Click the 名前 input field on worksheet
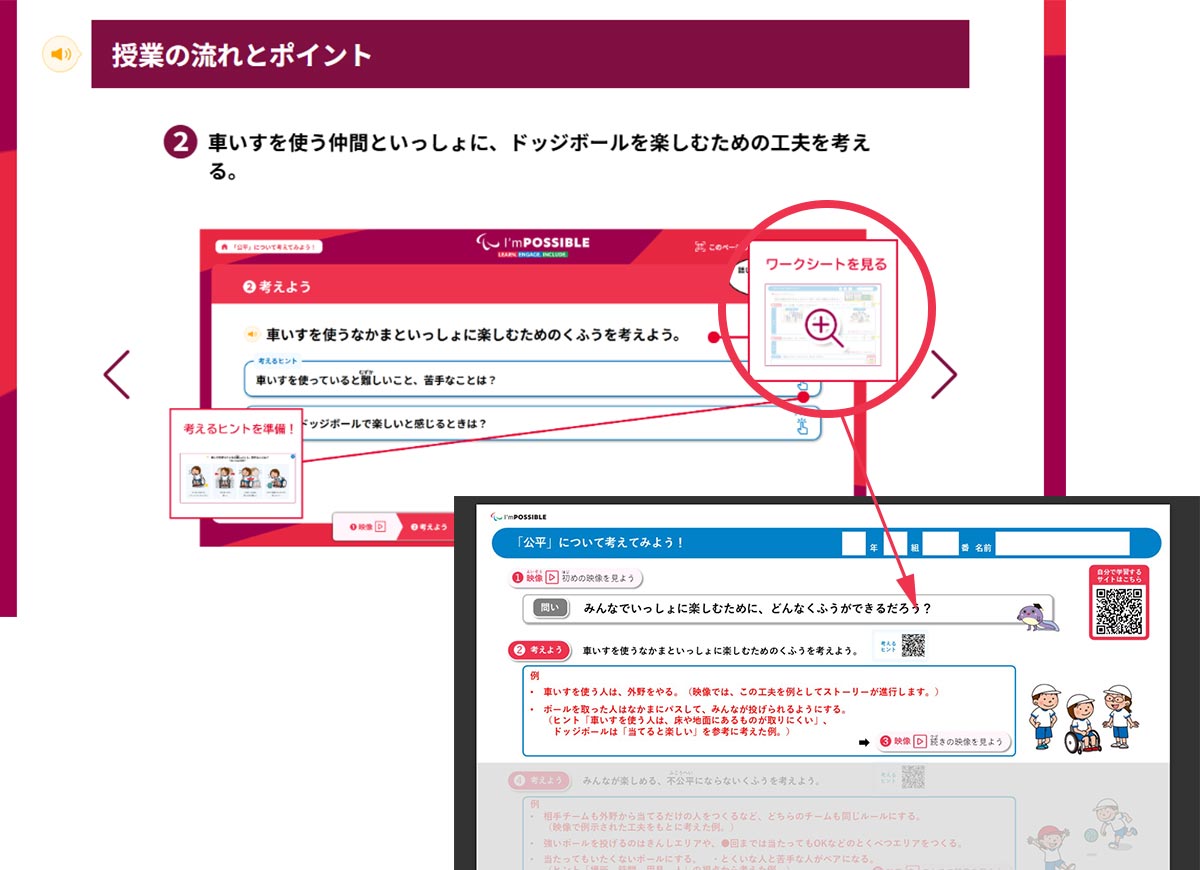This screenshot has height=870, width=1200. pos(1061,545)
